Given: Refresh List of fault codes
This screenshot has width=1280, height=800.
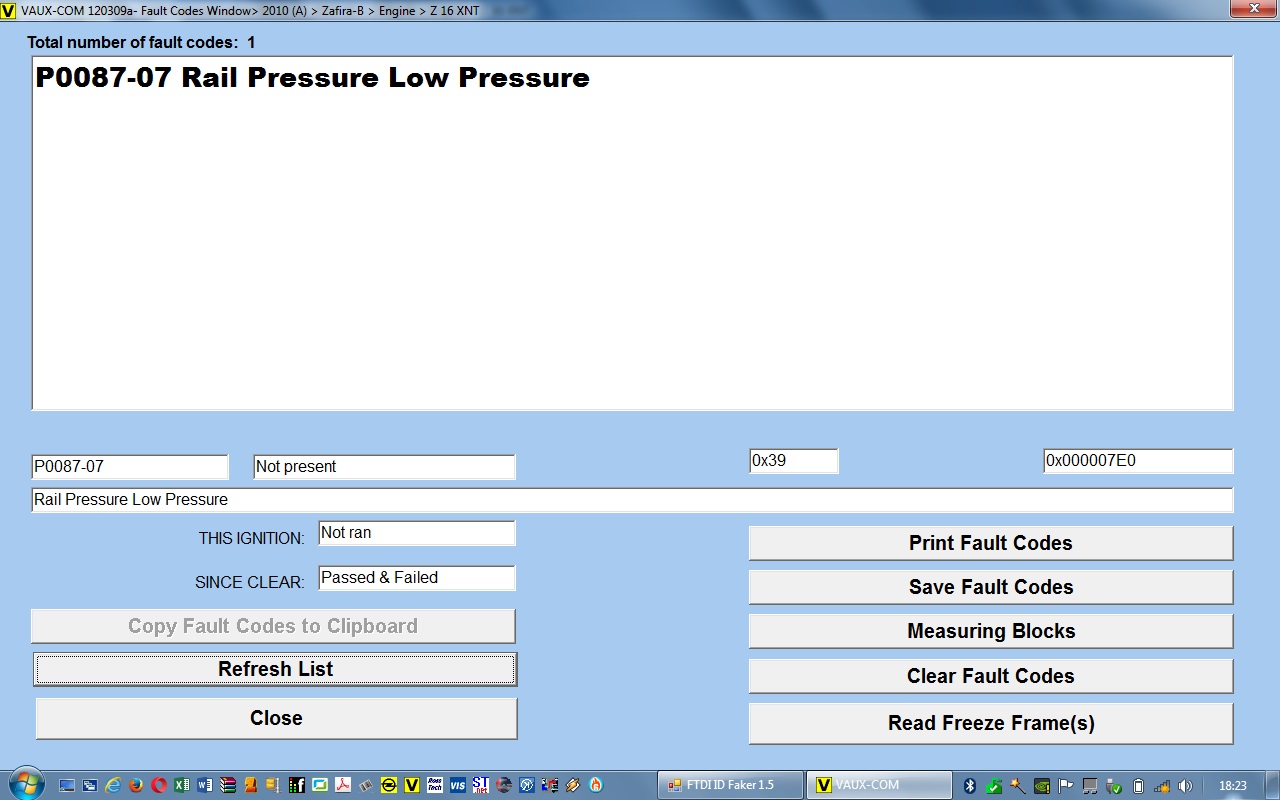Looking at the screenshot, I should click(x=275, y=670).
